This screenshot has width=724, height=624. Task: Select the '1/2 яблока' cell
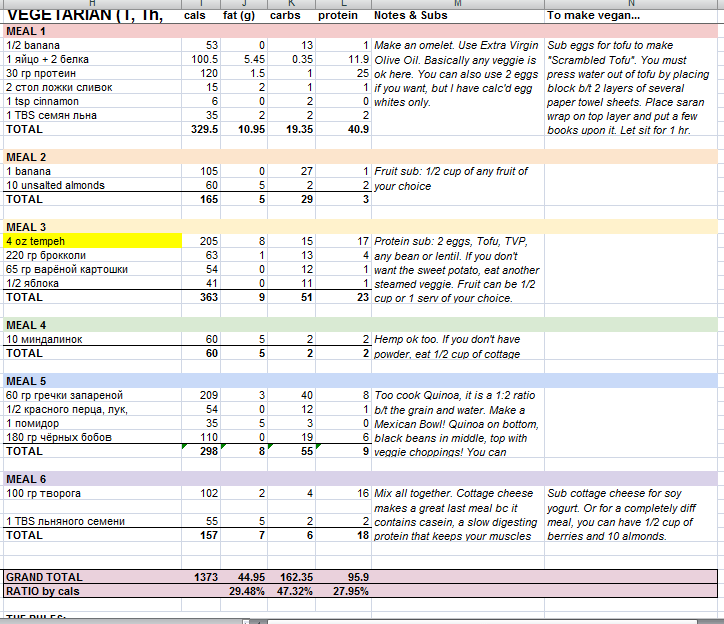click(92, 283)
